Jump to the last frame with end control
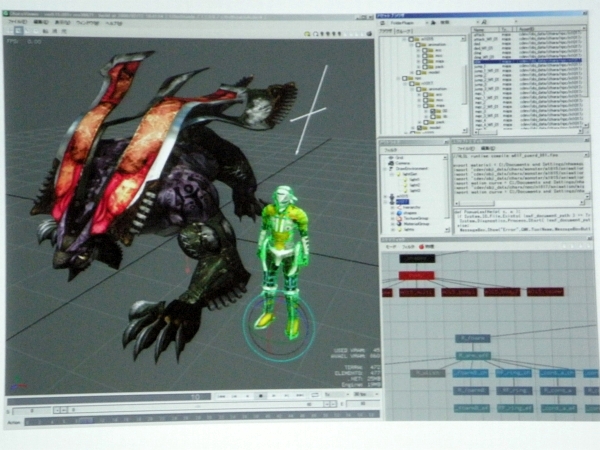The width and height of the screenshot is (600, 450). pyautogui.click(x=300, y=395)
